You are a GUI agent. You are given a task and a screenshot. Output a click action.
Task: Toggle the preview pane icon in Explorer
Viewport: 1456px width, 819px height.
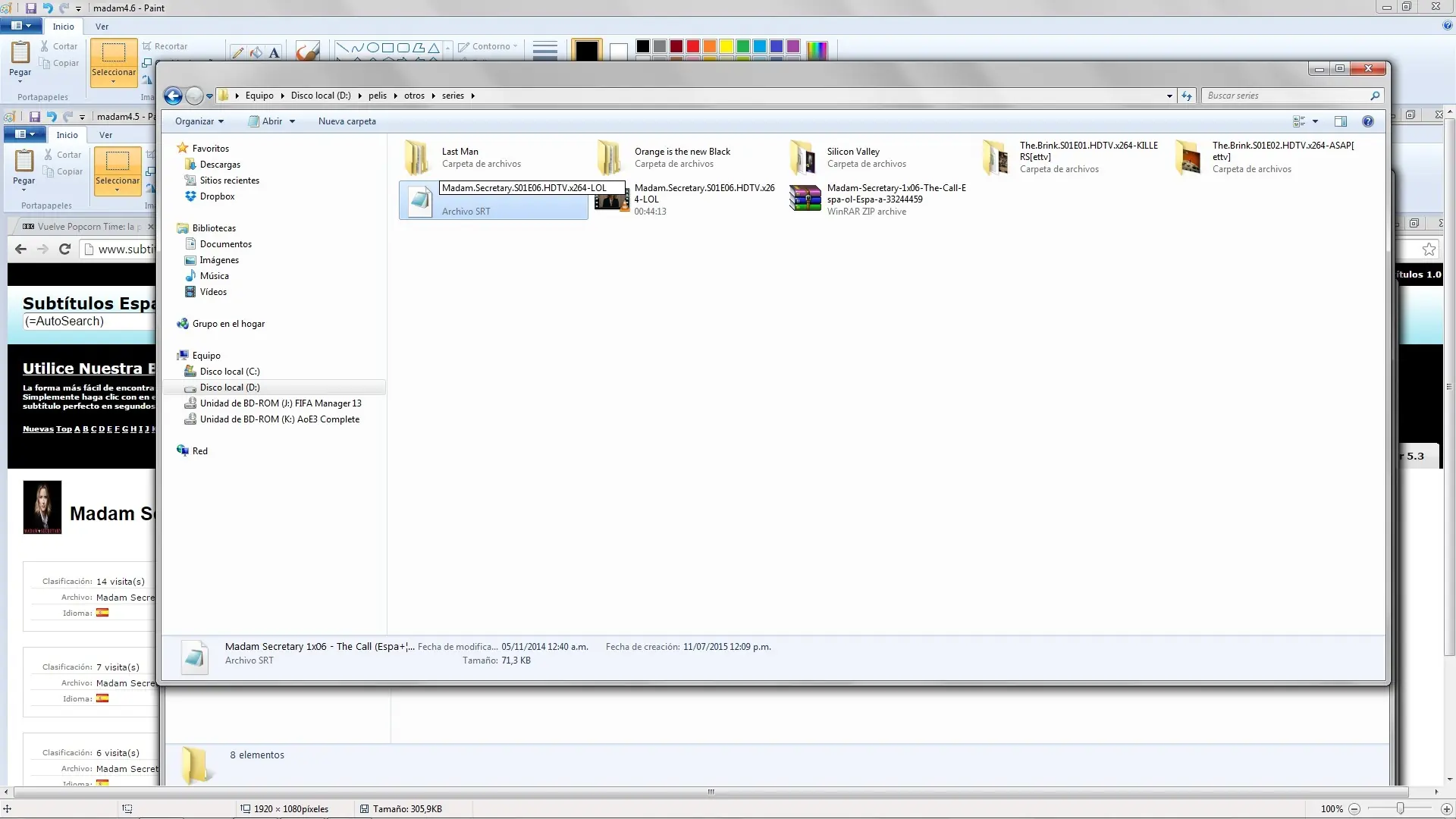tap(1341, 121)
